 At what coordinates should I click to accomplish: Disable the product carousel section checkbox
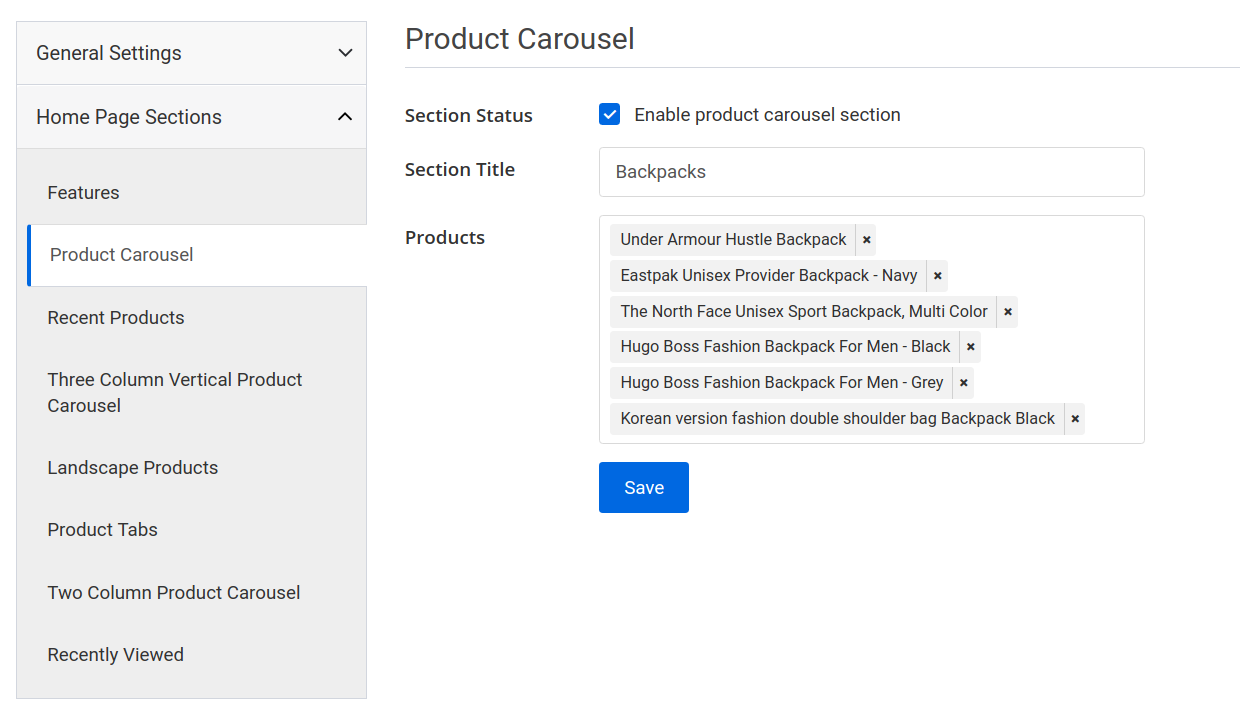[x=609, y=114]
